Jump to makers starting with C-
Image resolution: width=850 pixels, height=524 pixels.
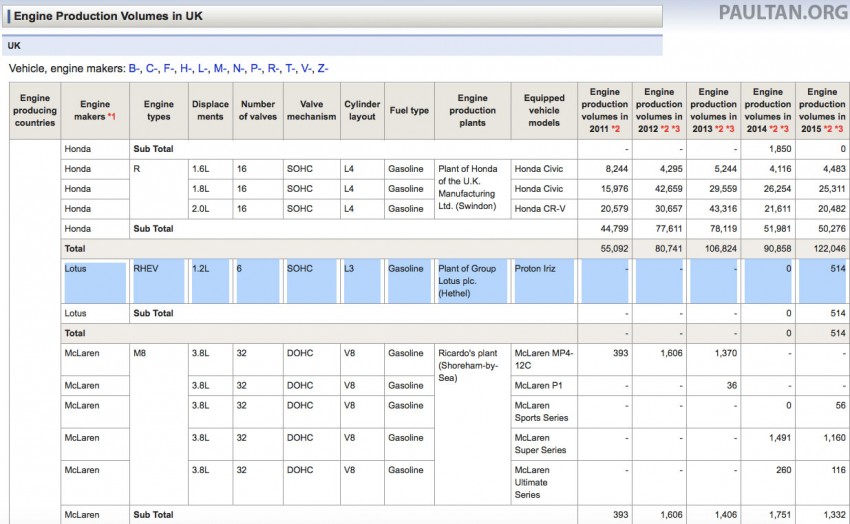[152, 69]
